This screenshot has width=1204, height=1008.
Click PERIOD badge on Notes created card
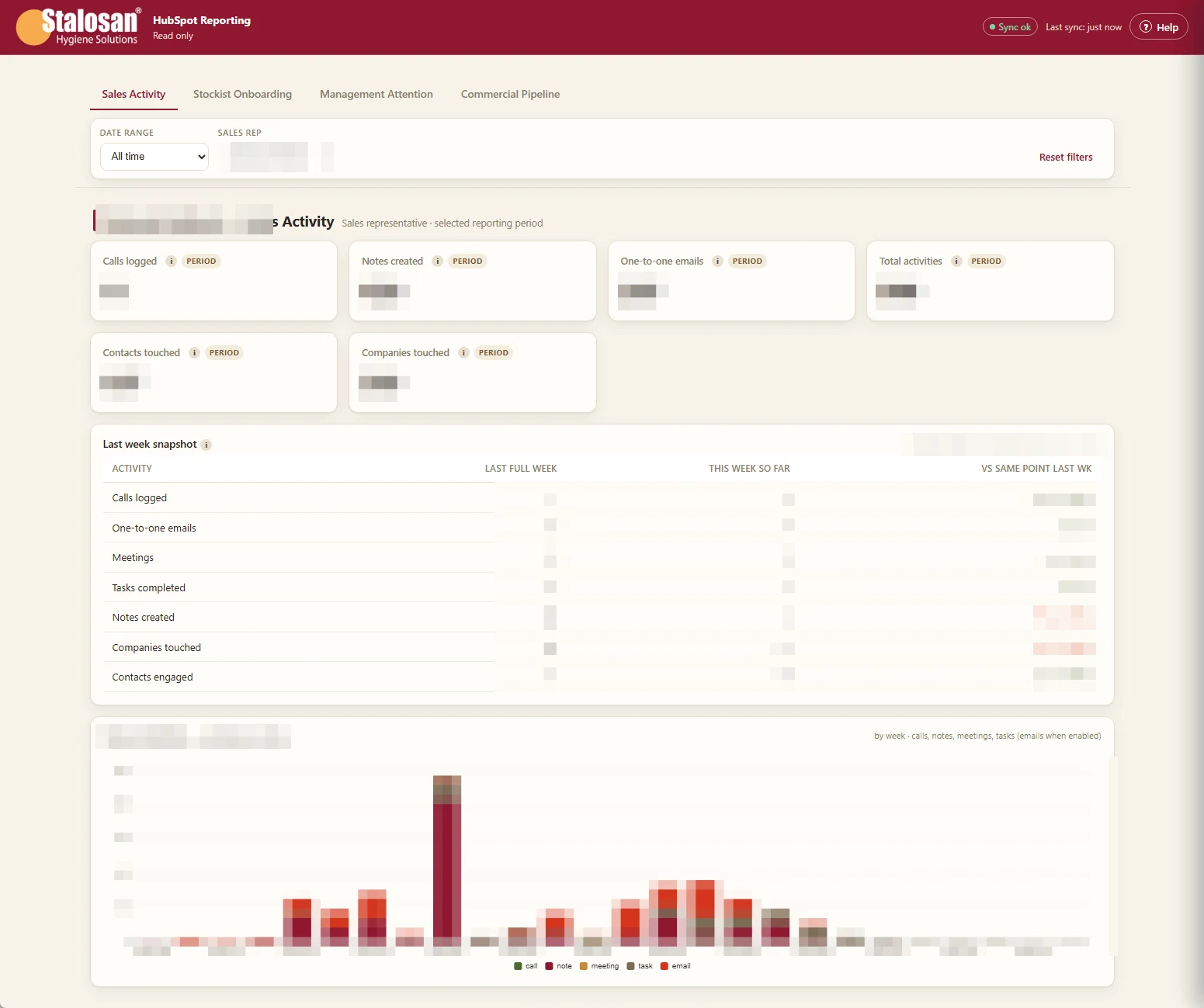pyautogui.click(x=467, y=262)
